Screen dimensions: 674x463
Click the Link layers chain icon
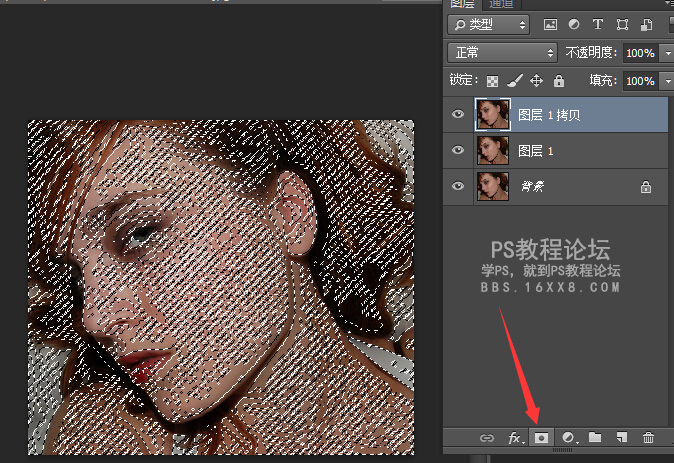click(487, 437)
